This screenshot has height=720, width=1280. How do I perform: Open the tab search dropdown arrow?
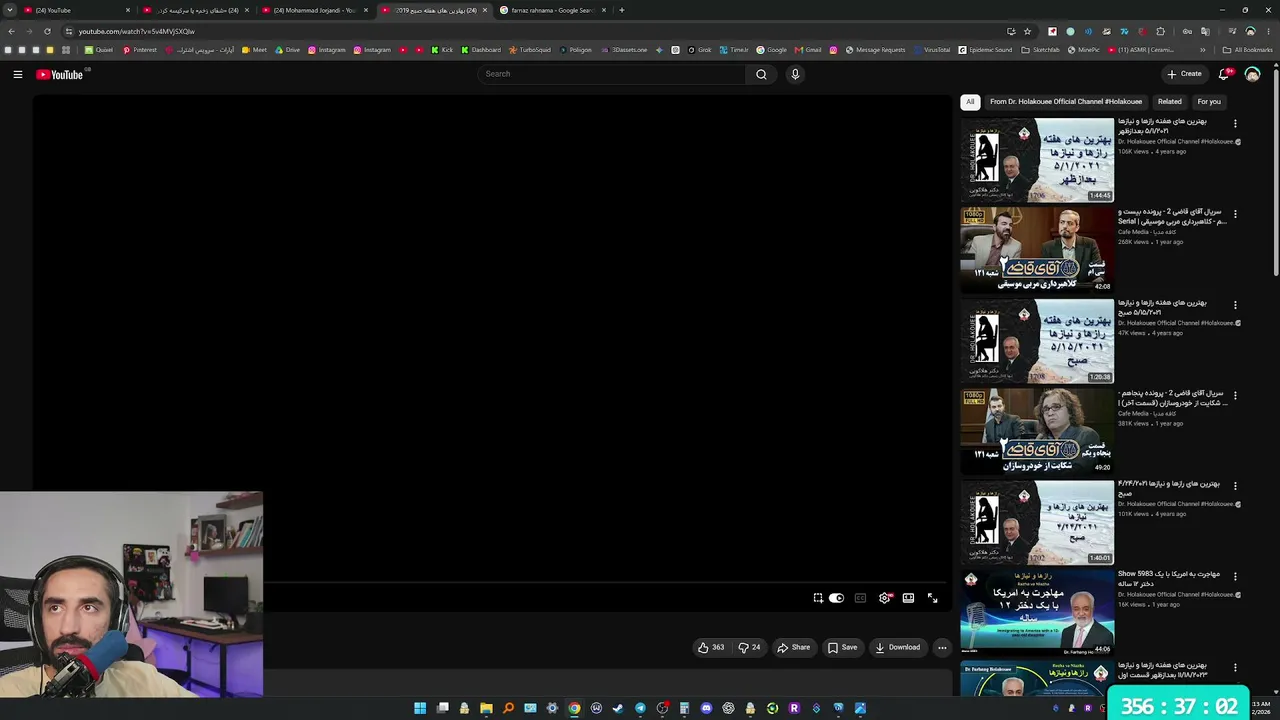(10, 10)
